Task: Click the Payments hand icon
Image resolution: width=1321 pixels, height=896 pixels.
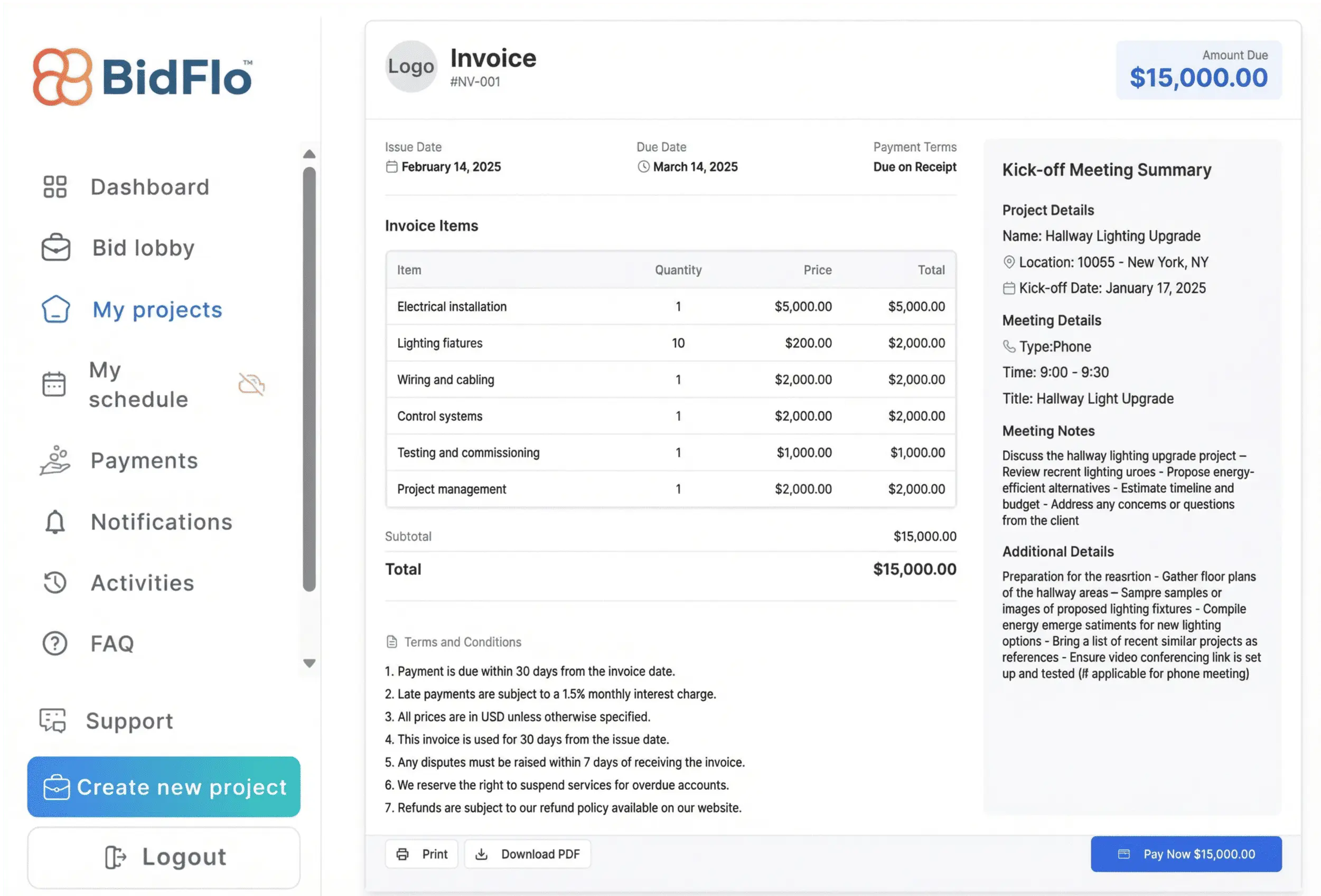Action: [x=54, y=461]
